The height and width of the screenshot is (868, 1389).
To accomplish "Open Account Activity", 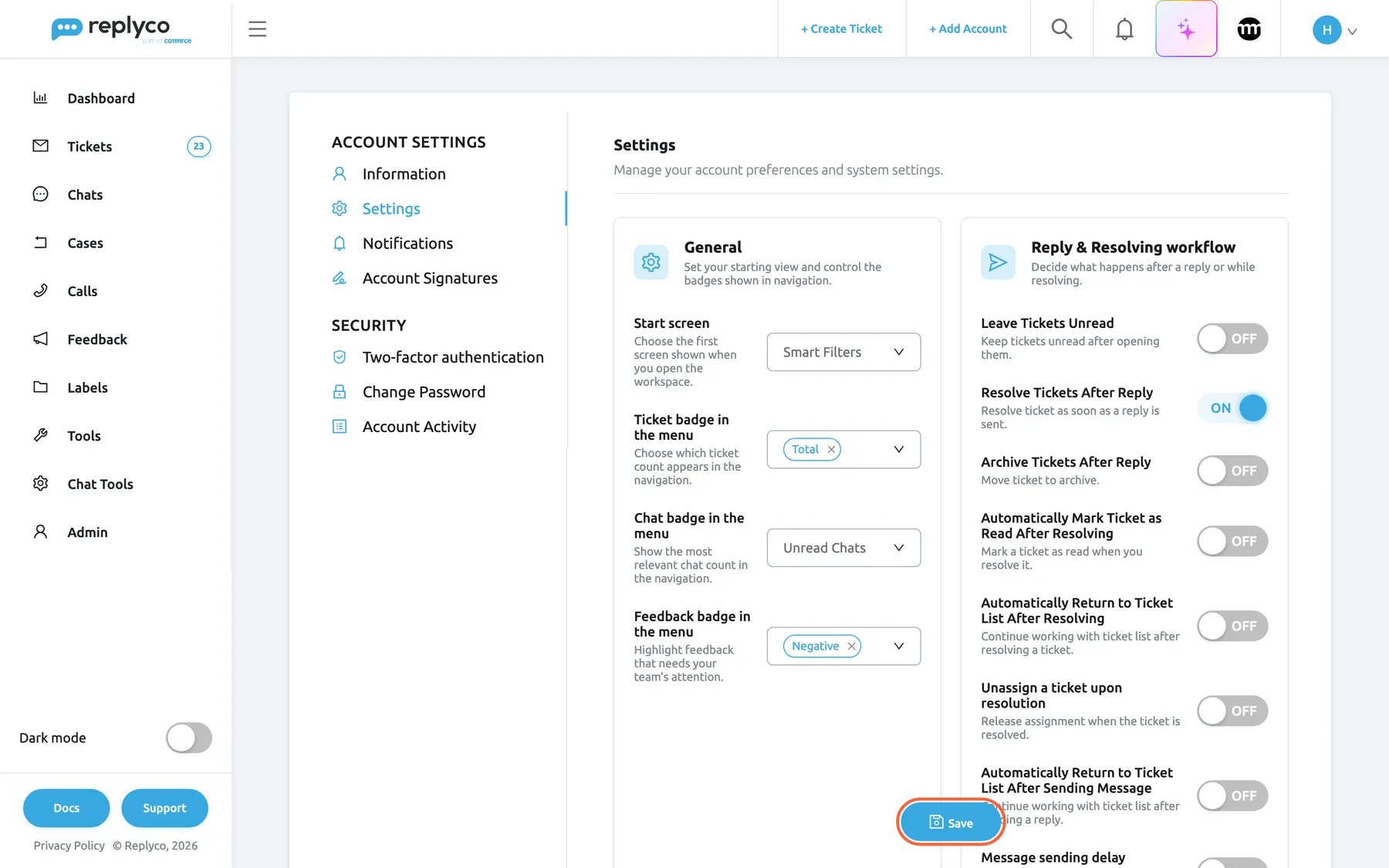I will (419, 427).
